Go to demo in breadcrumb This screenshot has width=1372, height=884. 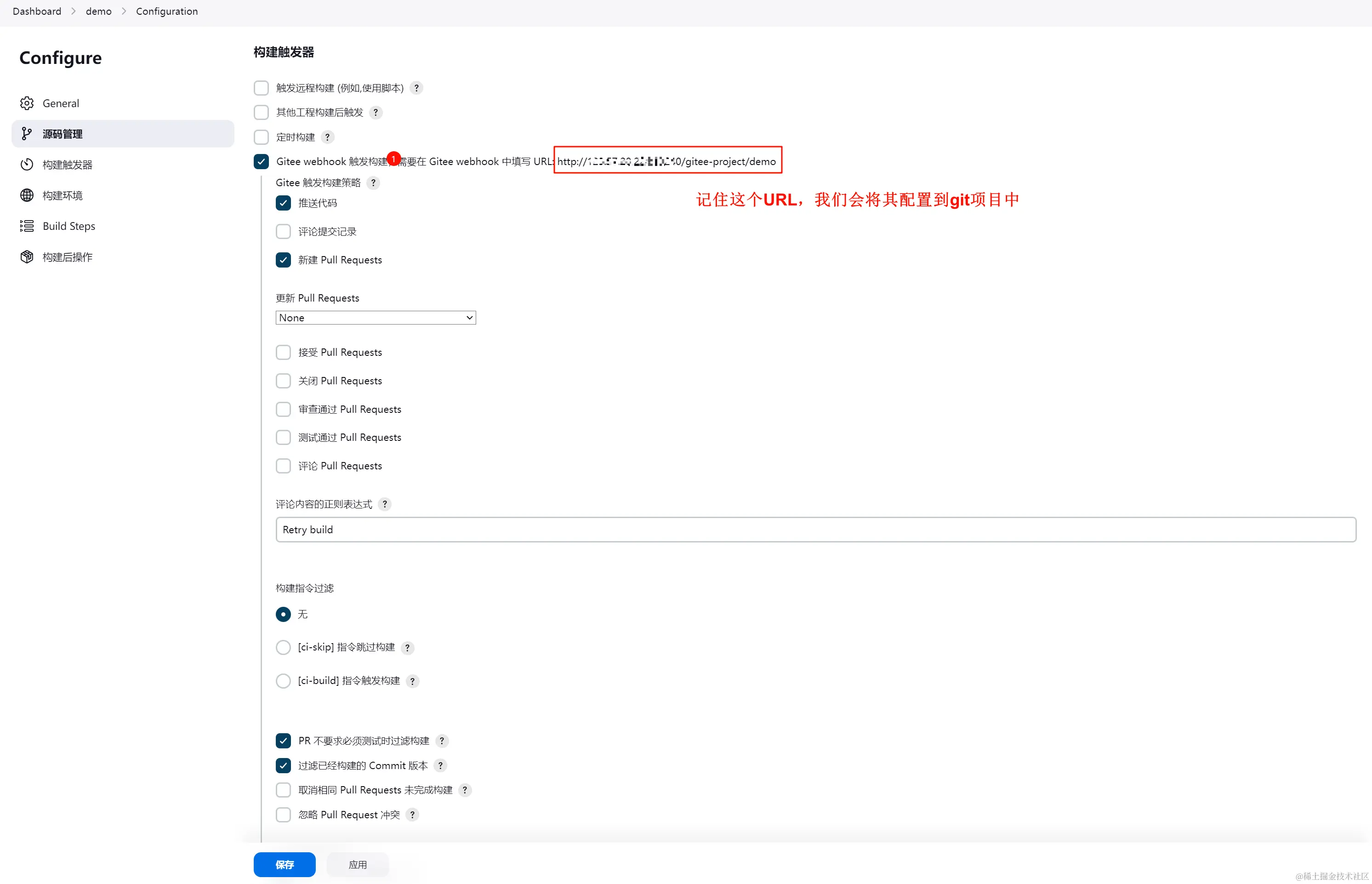(99, 11)
